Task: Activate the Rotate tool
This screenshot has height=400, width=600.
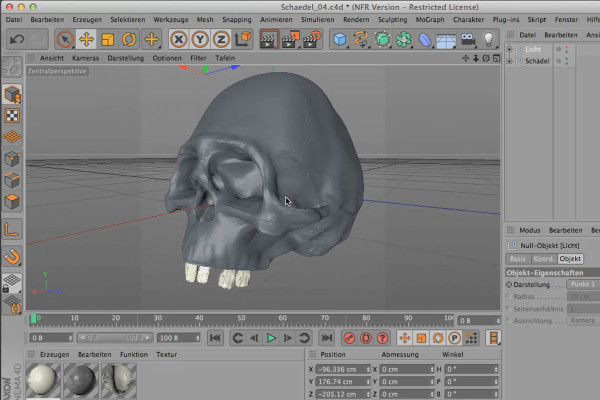Action: [x=129, y=39]
